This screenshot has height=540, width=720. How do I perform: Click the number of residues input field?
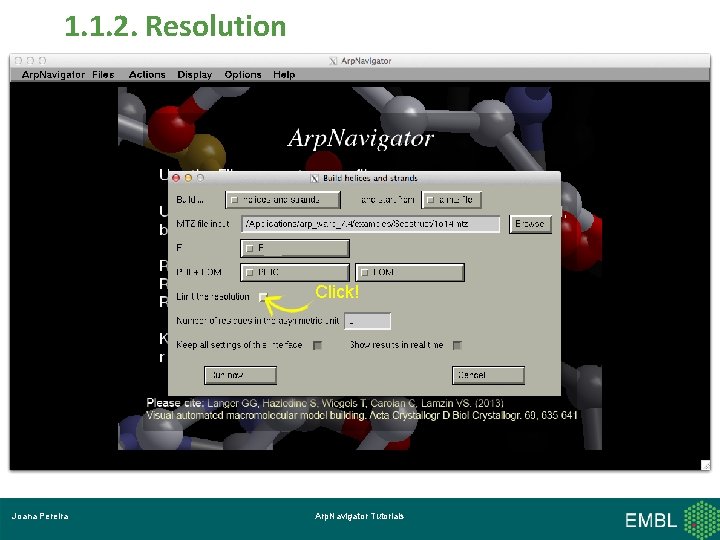pyautogui.click(x=367, y=321)
